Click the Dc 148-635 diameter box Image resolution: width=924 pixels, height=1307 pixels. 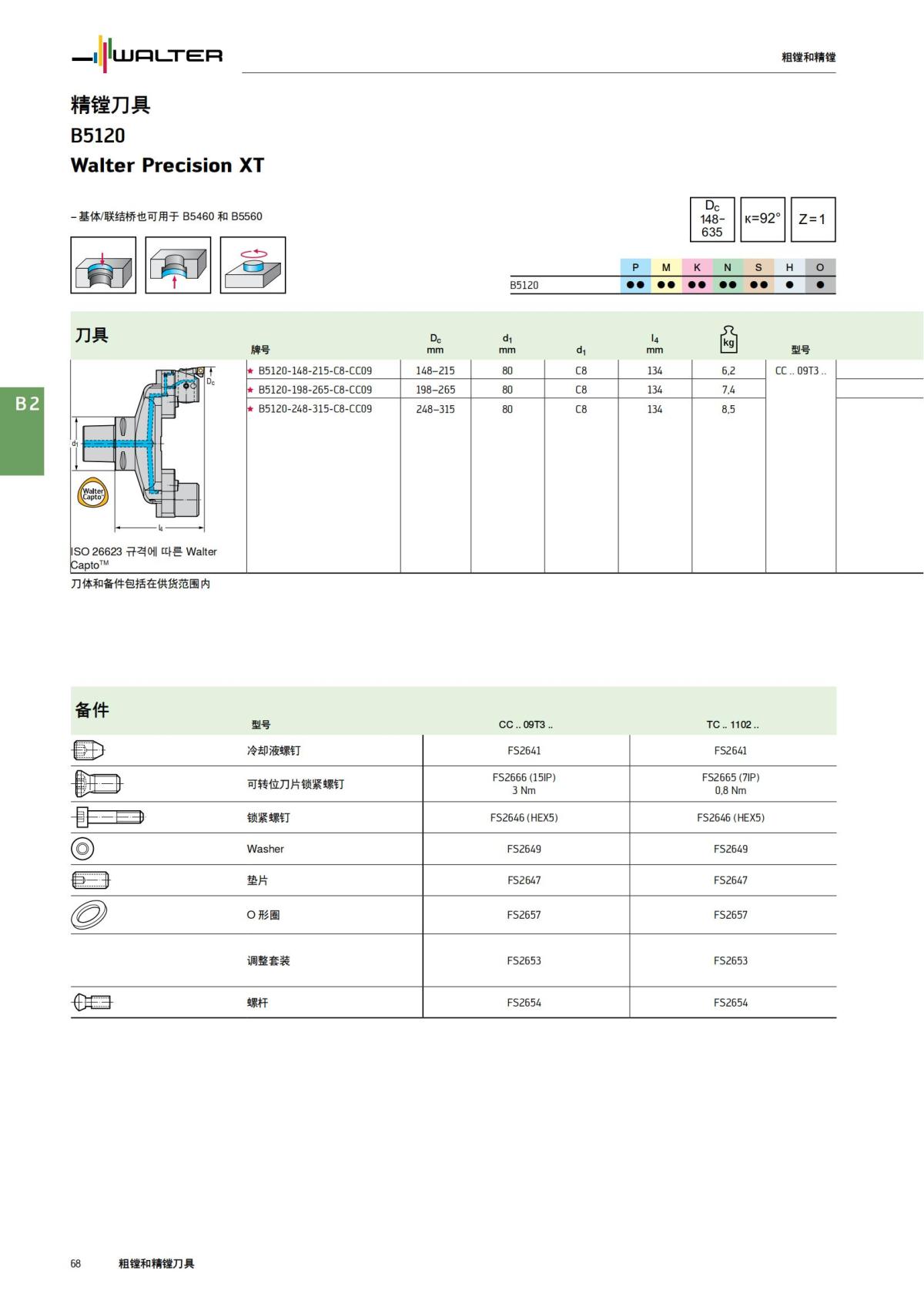[x=712, y=220]
